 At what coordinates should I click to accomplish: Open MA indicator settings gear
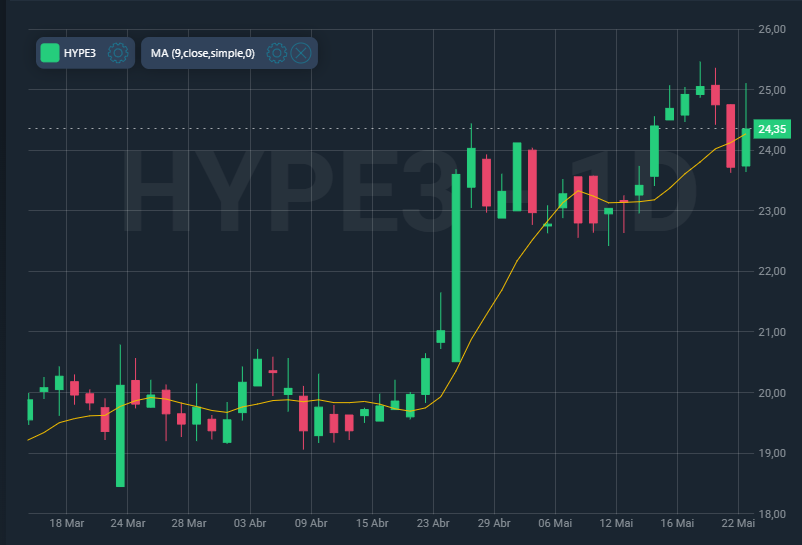coord(277,53)
